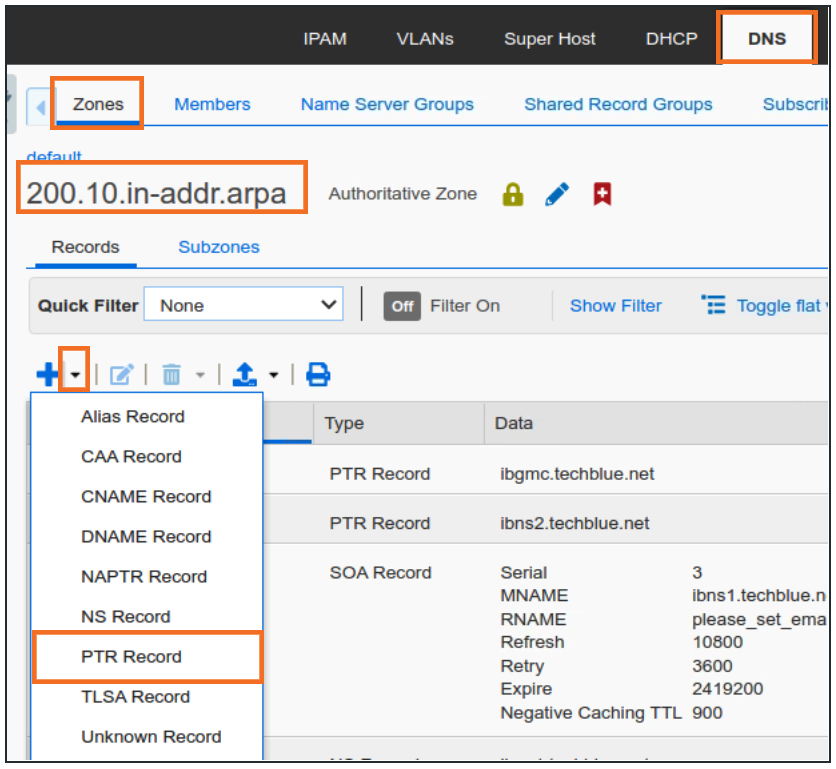This screenshot has width=836, height=769.
Task: Click the Show Filter link
Action: (615, 306)
